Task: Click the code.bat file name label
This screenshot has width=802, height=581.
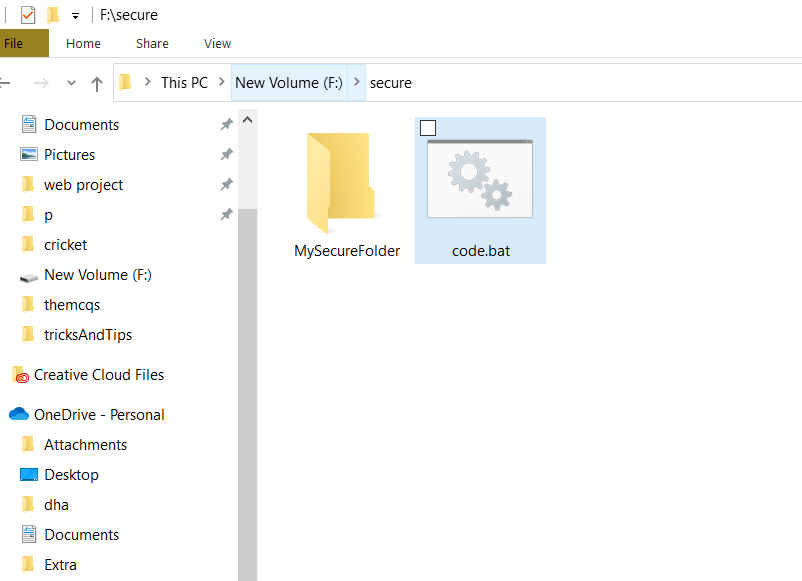Action: 481,251
